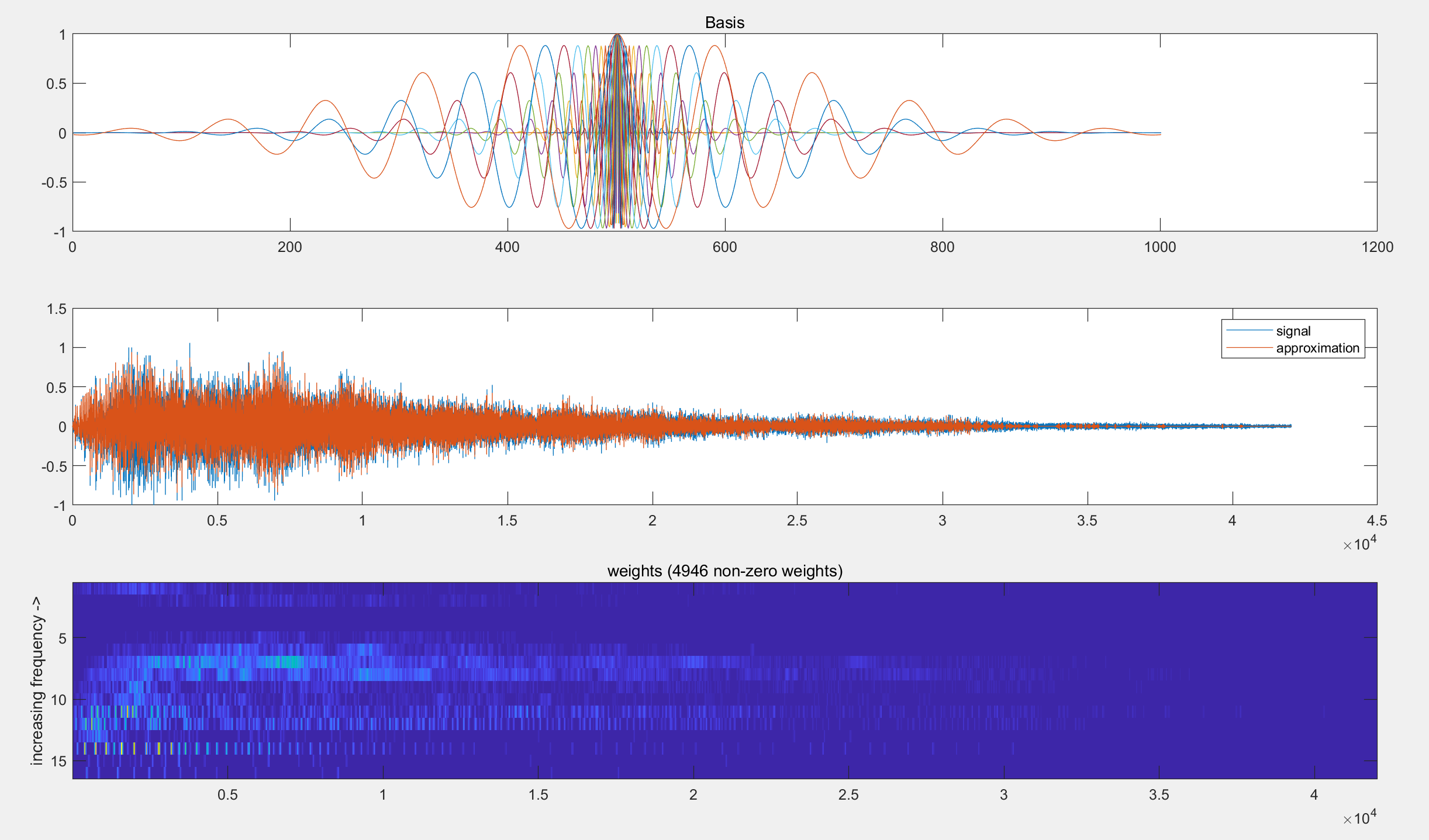Viewport: 1429px width, 840px height.
Task: Click y-axis tick label '1.5' in signal plot
Action: click(x=57, y=309)
